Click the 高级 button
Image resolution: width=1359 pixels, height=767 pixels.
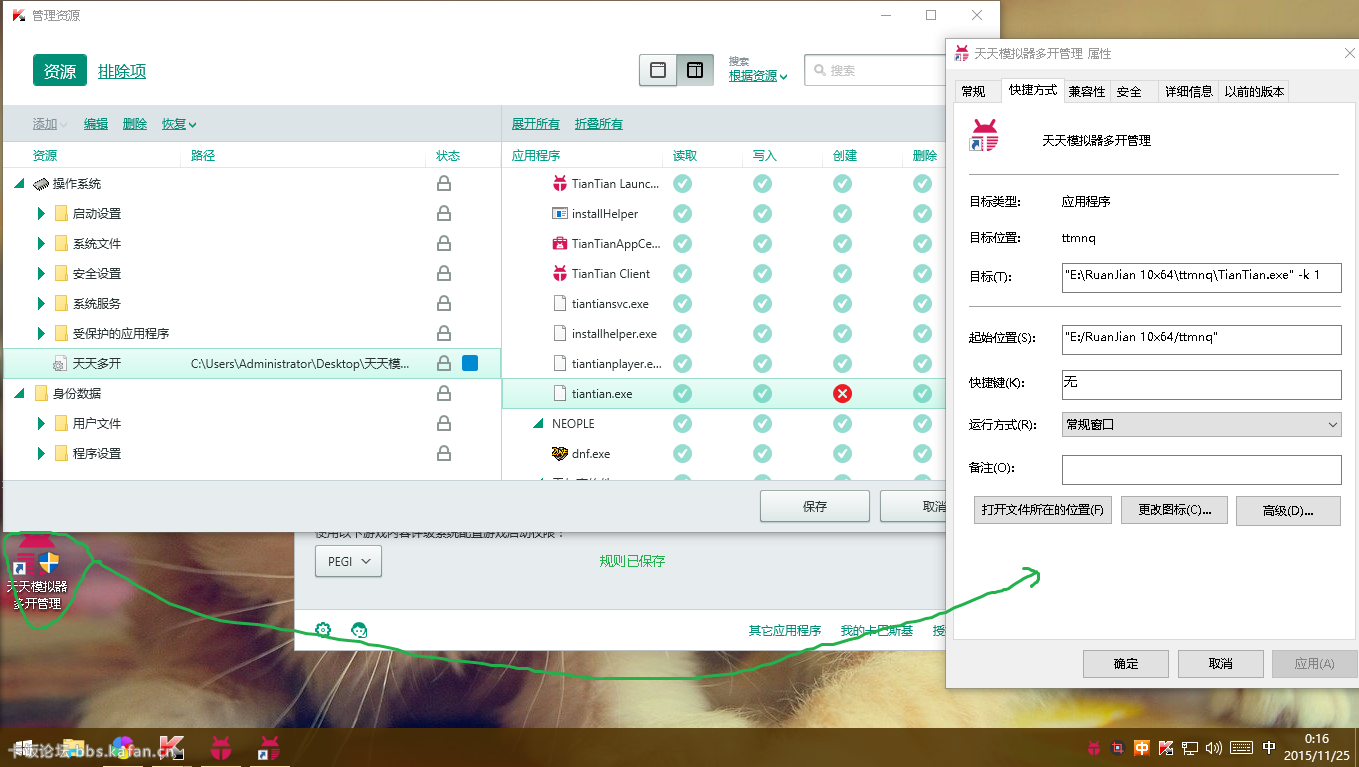(x=1288, y=510)
